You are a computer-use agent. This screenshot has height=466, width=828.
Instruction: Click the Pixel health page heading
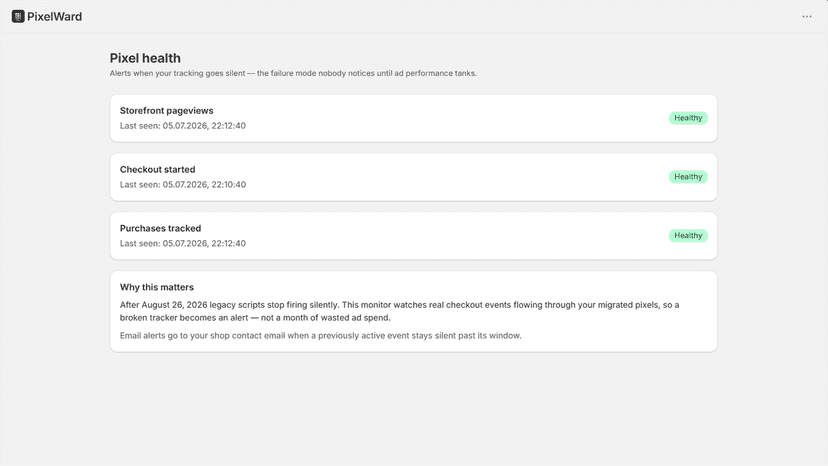click(145, 58)
